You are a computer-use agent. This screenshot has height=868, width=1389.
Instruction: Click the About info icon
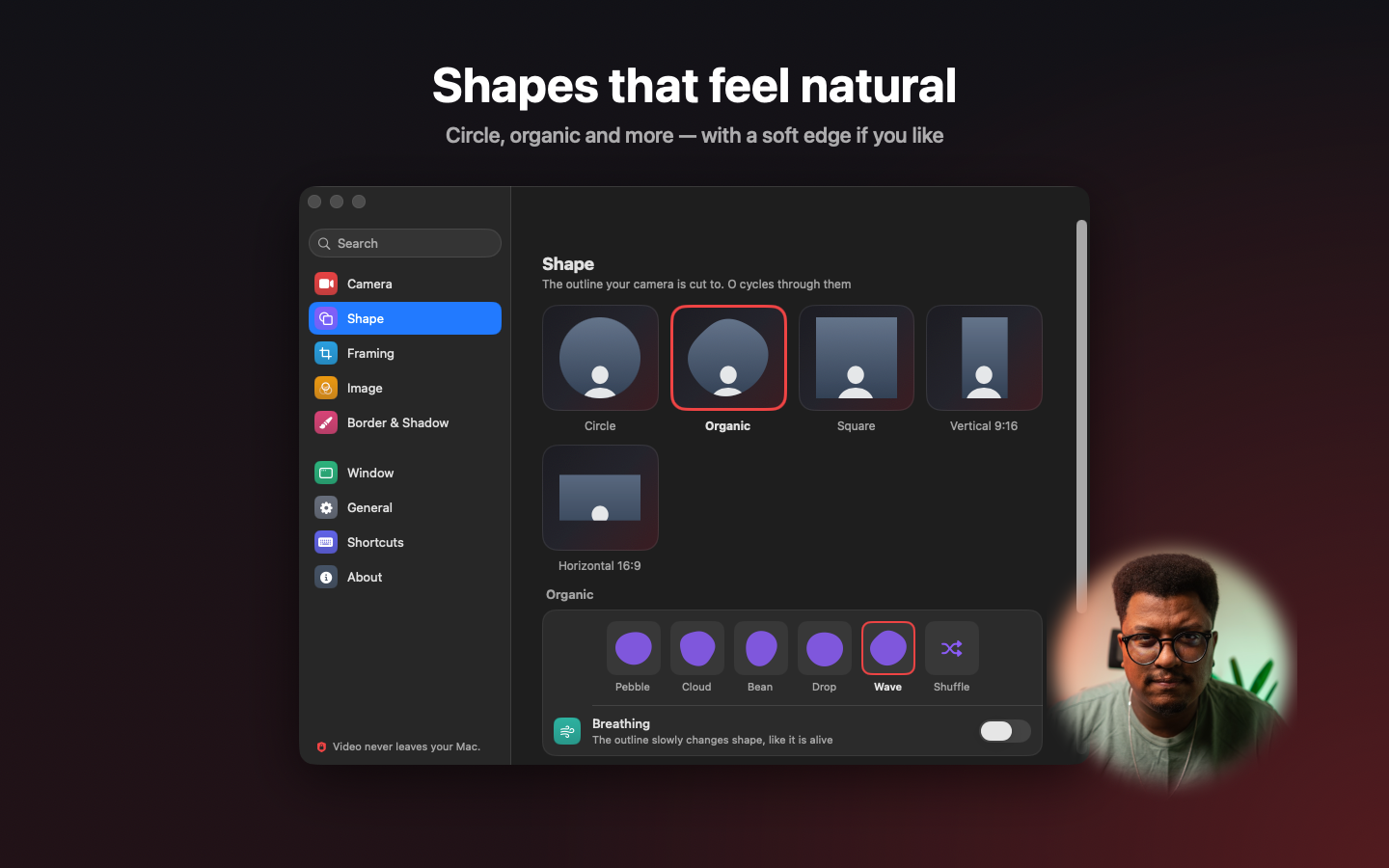click(326, 577)
